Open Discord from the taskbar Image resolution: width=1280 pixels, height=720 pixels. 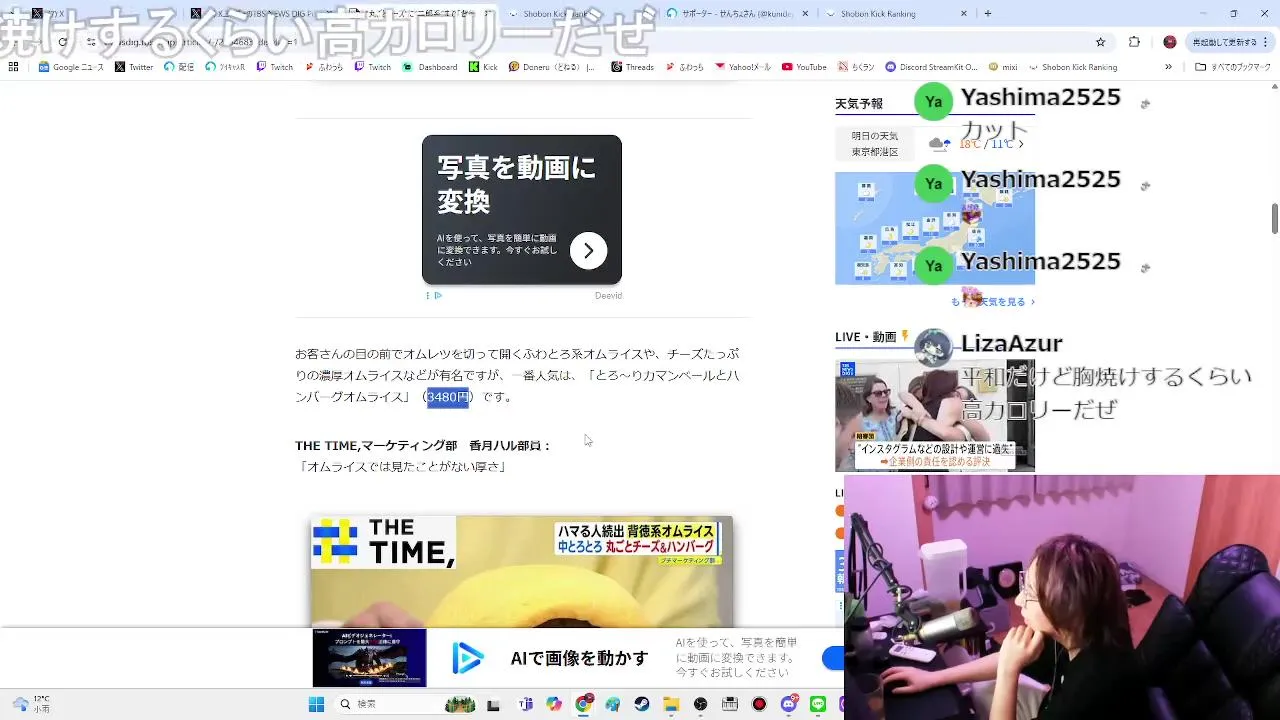tap(788, 704)
